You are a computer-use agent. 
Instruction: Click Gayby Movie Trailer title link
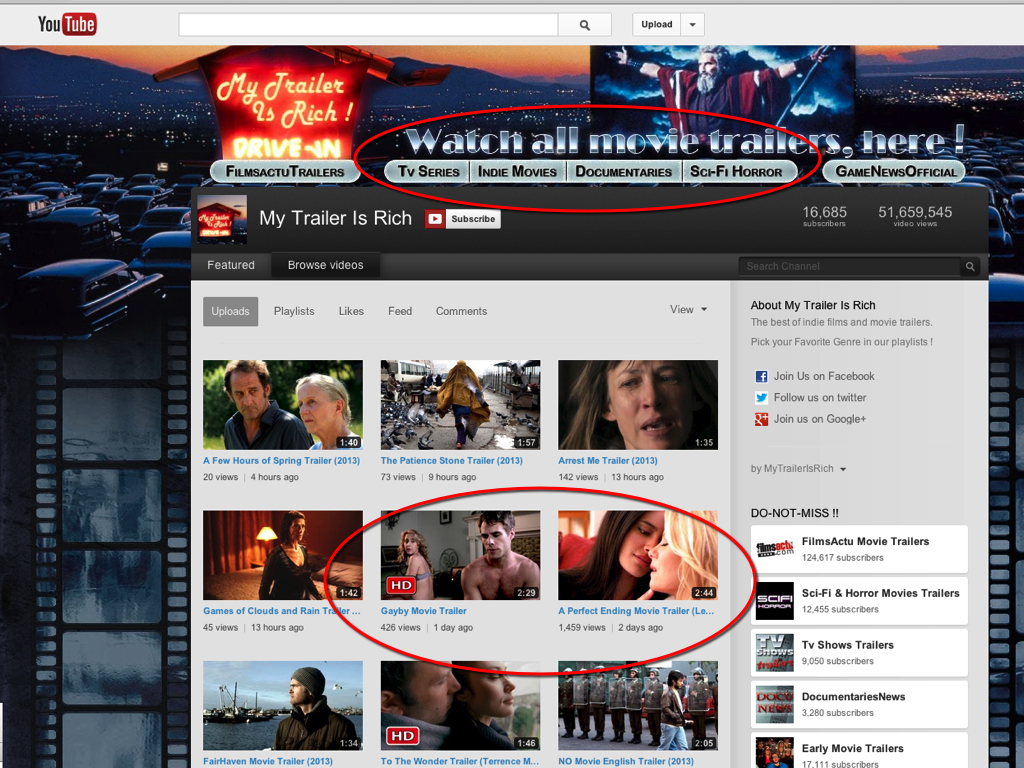424,611
